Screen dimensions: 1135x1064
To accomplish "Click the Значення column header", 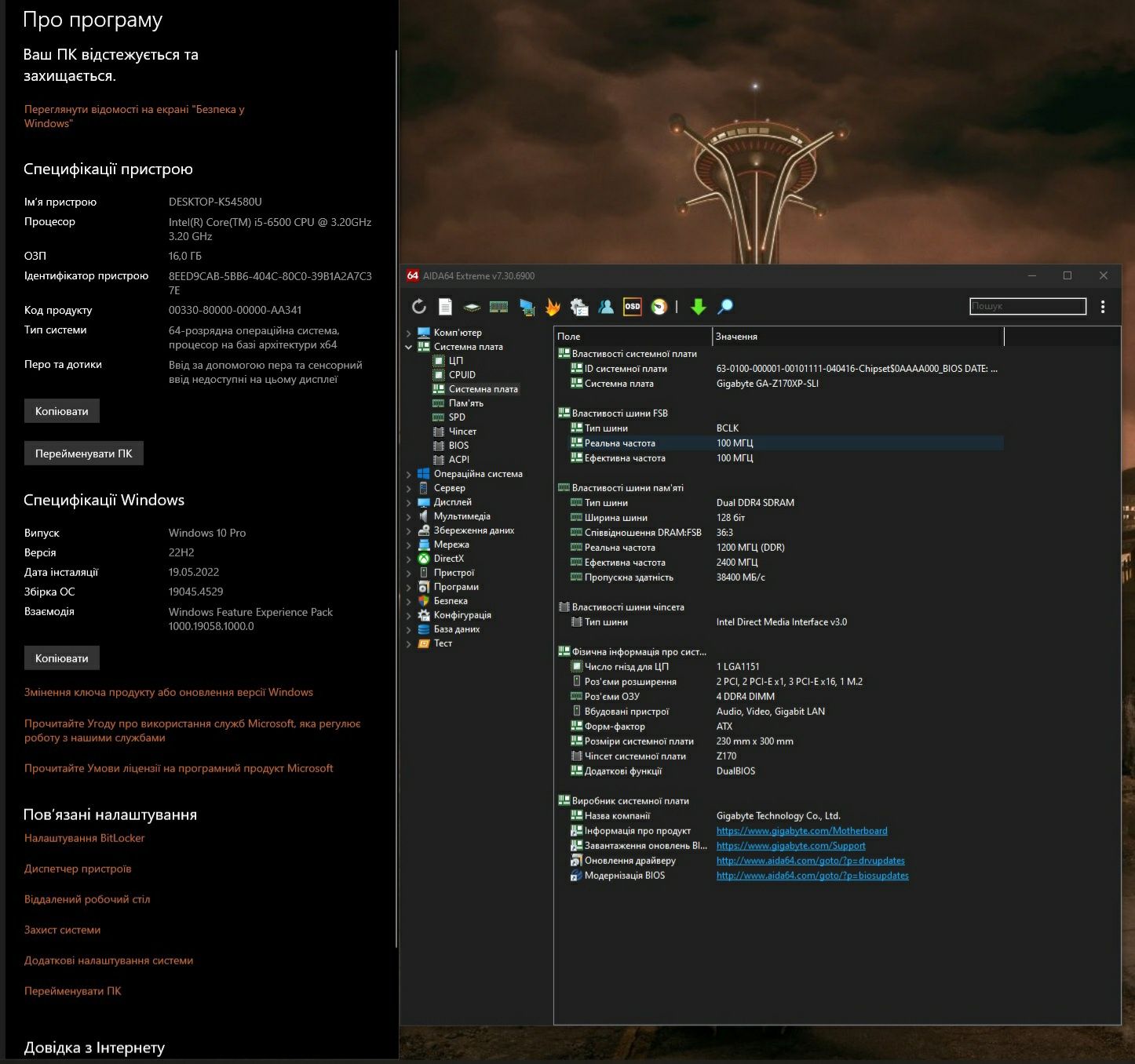I will click(x=858, y=337).
